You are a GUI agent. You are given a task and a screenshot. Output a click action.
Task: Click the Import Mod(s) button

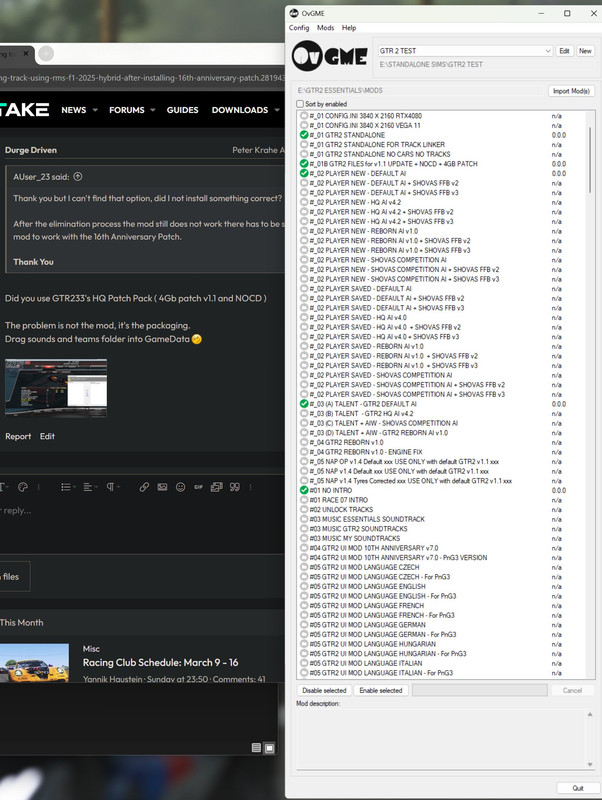[571, 91]
